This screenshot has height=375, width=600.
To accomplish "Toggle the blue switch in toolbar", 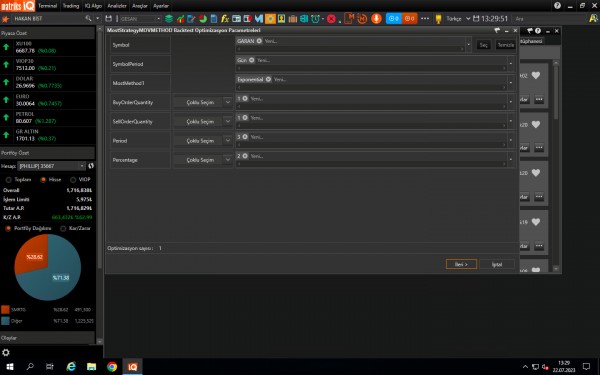I will click(x=393, y=18).
